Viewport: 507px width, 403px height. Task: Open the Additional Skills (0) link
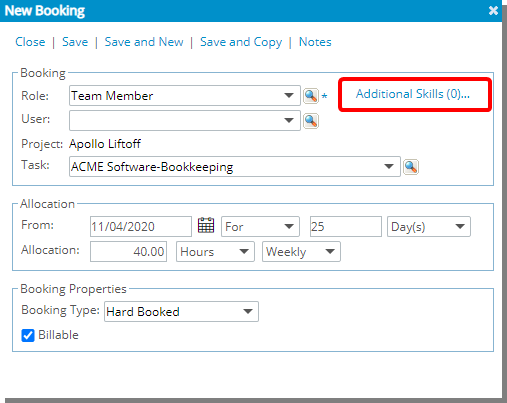(x=413, y=94)
